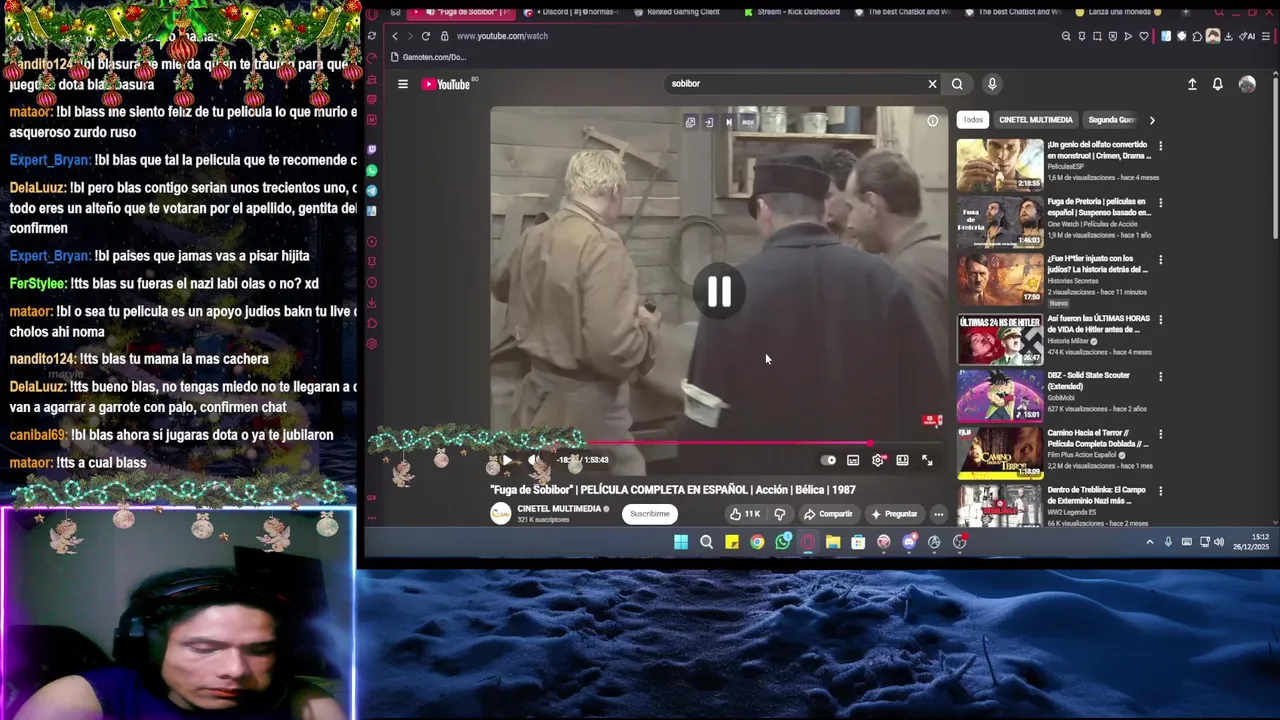Open options for 'Un genio del olfato' video

click(x=1160, y=146)
